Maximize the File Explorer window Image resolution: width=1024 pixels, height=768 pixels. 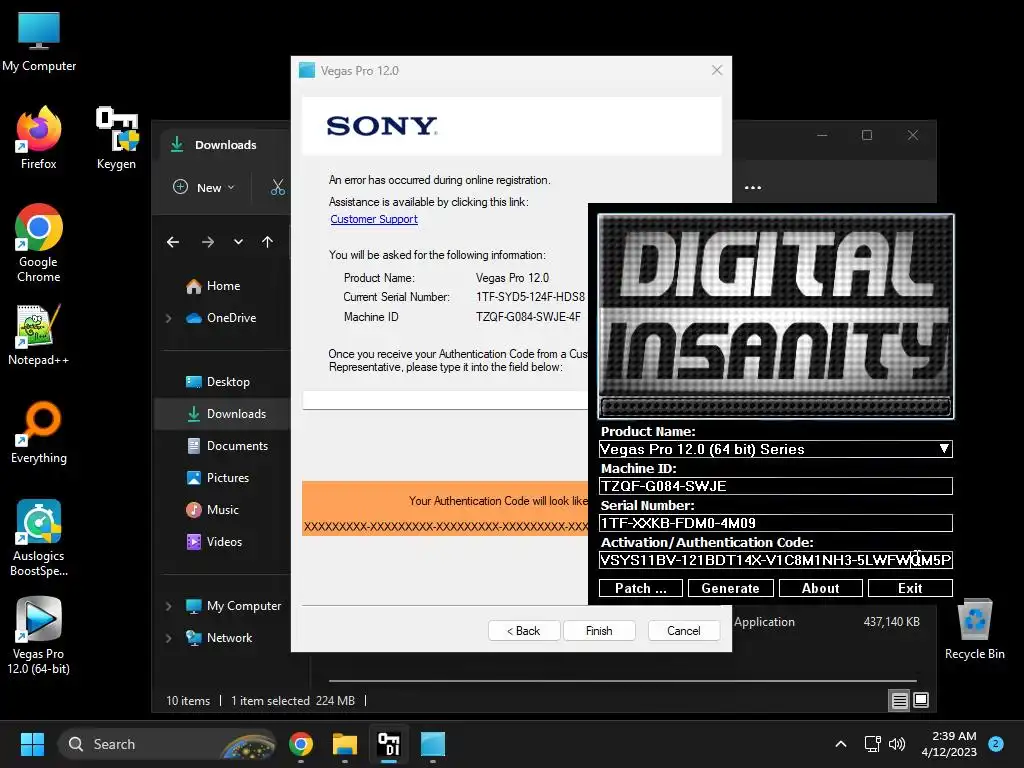867,135
